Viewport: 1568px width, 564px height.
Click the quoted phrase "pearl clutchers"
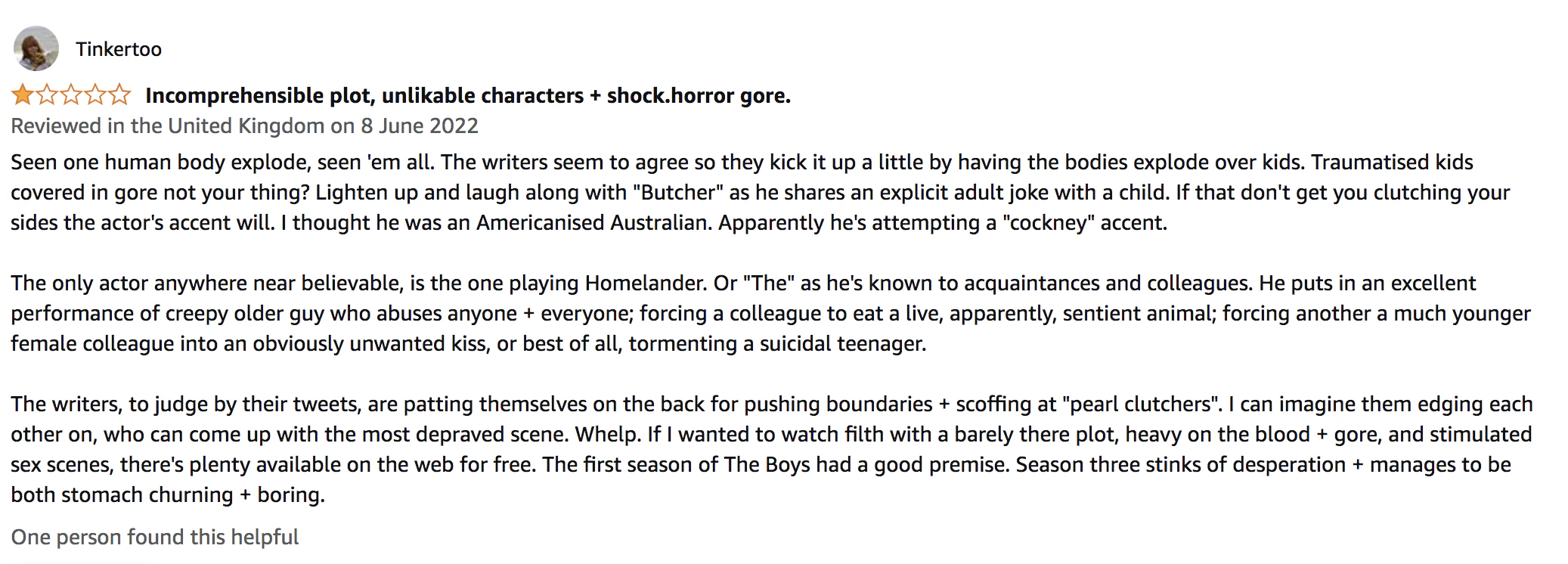(x=1142, y=404)
